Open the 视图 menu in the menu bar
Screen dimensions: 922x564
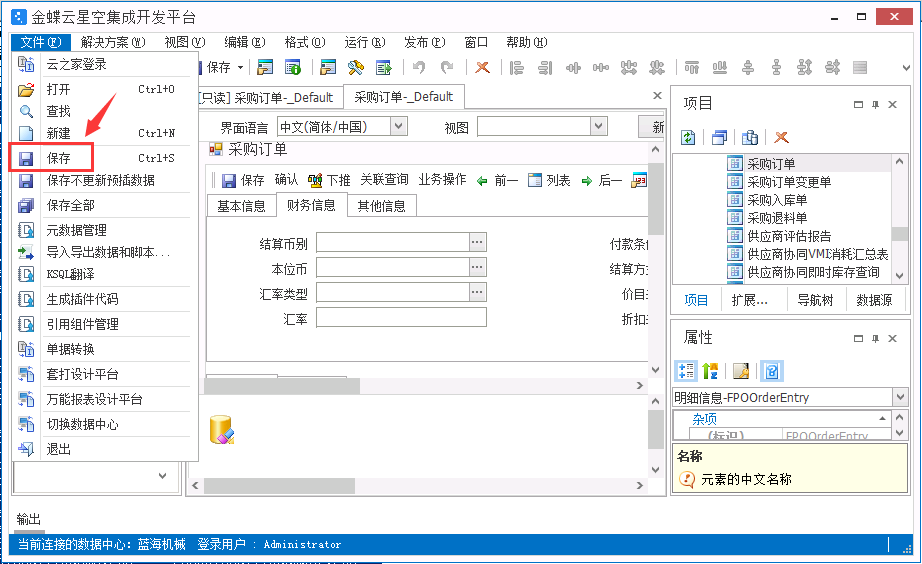pos(185,42)
